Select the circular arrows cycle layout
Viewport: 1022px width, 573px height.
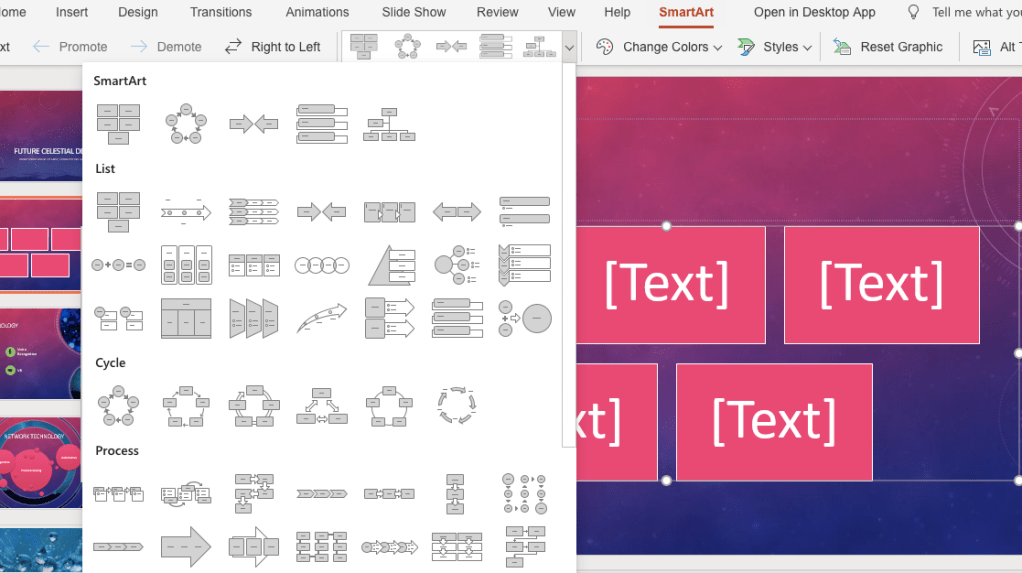(456, 406)
